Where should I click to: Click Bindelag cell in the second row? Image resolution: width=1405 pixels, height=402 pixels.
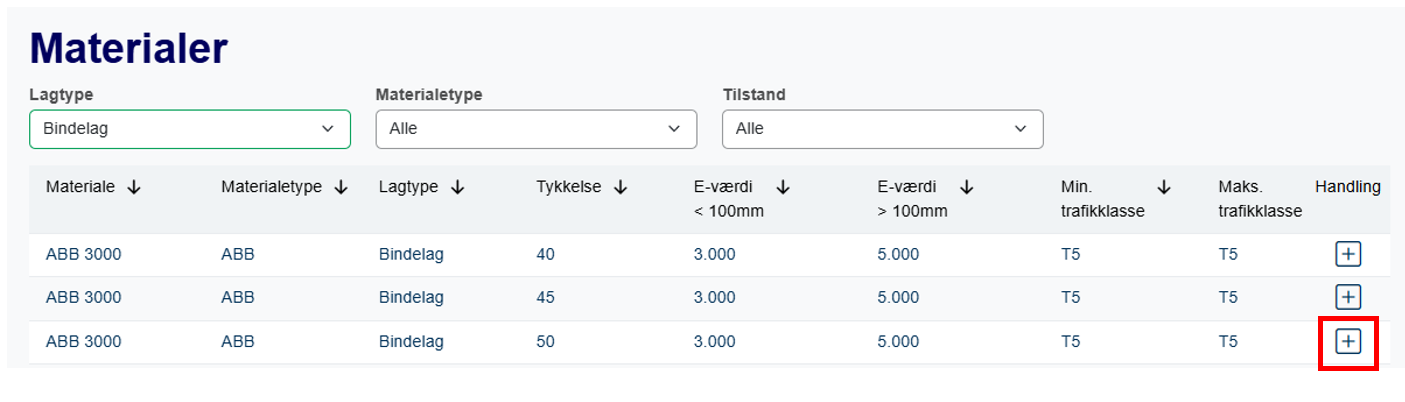click(411, 298)
